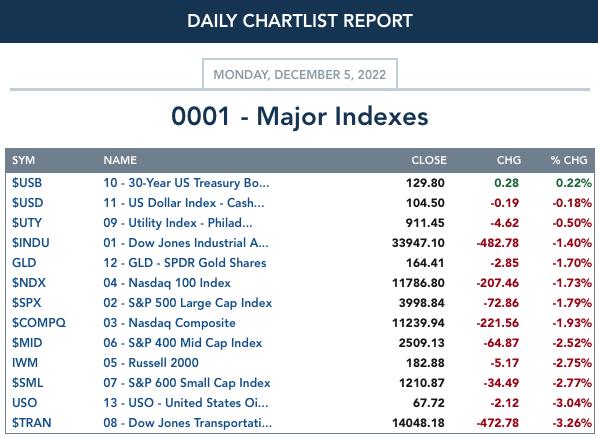598x437 pixels.
Task: Sort by % CHG column header
Action: [569, 160]
